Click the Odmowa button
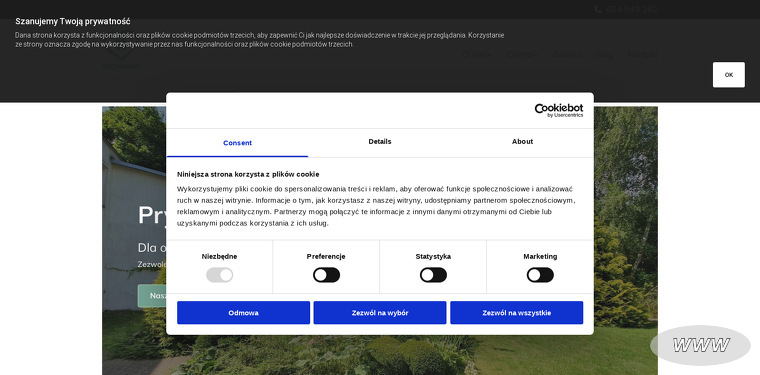The height and width of the screenshot is (375, 760). 243,313
